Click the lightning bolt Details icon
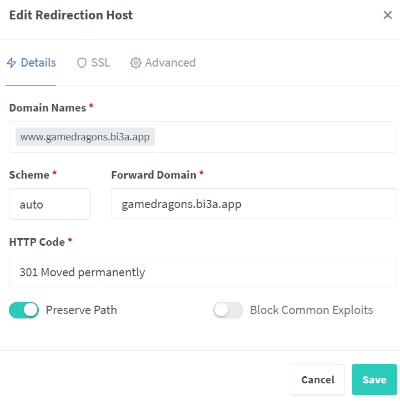 point(11,63)
